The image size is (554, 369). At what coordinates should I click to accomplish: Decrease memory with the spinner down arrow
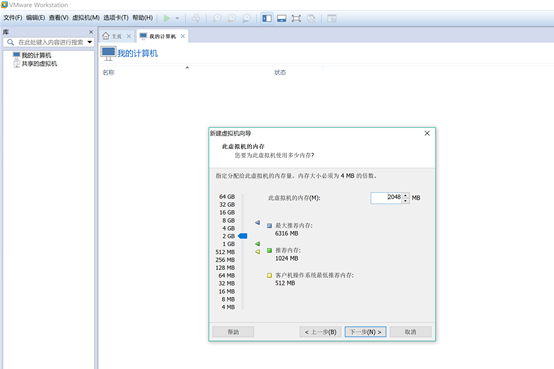406,201
